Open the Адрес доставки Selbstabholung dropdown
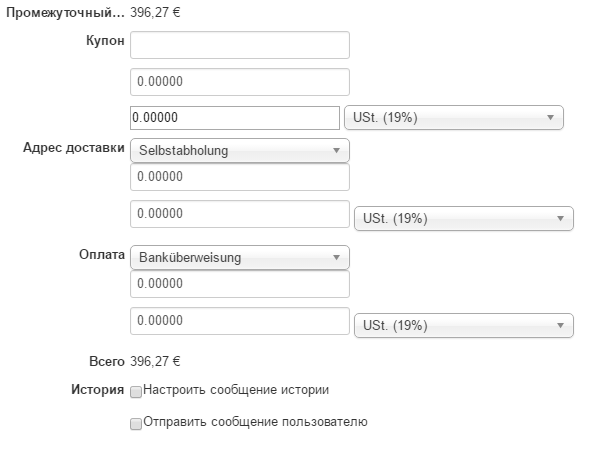The height and width of the screenshot is (454, 600). [x=240, y=151]
